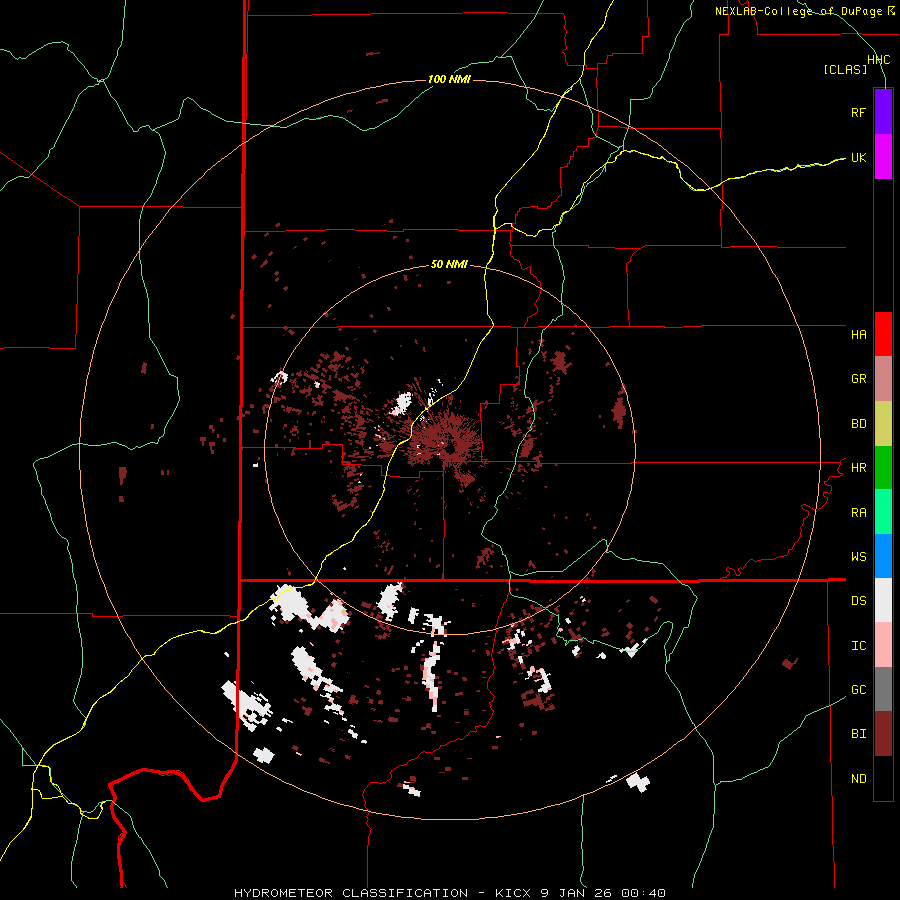Image resolution: width=900 pixels, height=900 pixels.
Task: Click the RA bright green legend swatch
Action: point(883,512)
